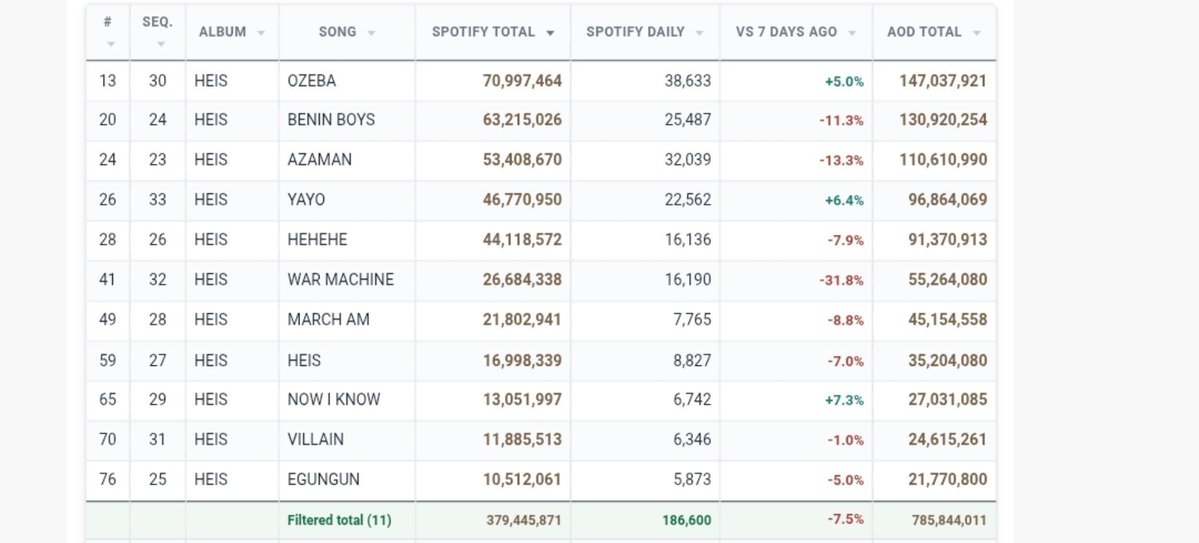Screen dimensions: 1199x543
Task: Click sequence number 30 in OZEBA row
Action: pyautogui.click(x=158, y=80)
